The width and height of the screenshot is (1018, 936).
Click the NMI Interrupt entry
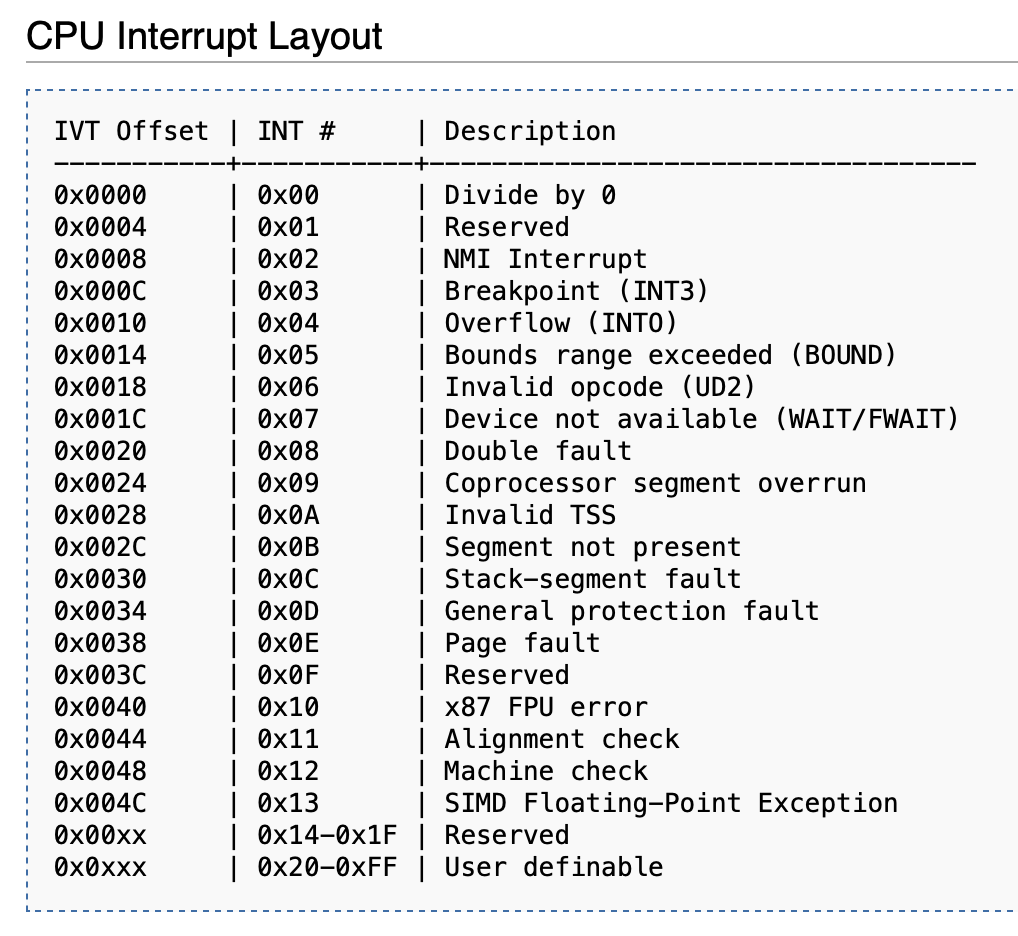(545, 259)
